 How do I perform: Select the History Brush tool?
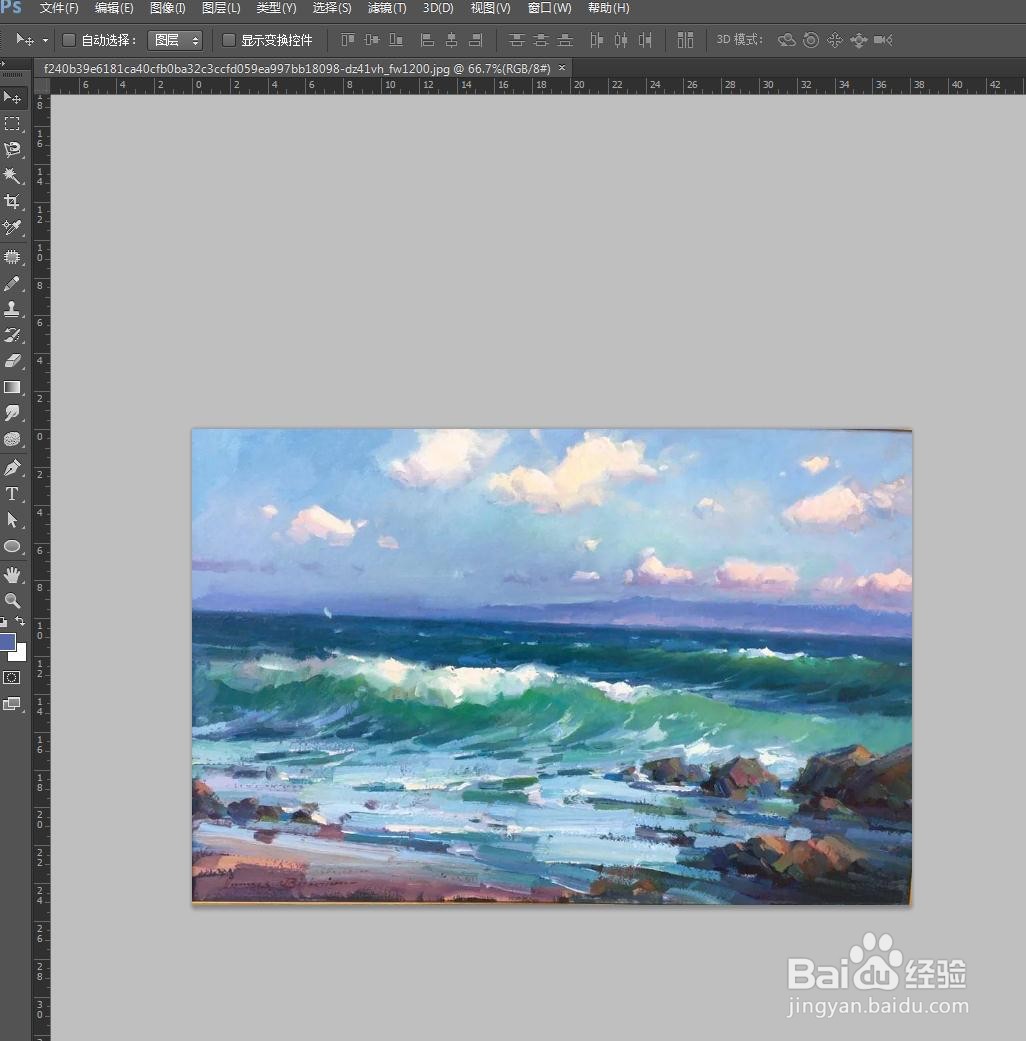click(x=12, y=335)
